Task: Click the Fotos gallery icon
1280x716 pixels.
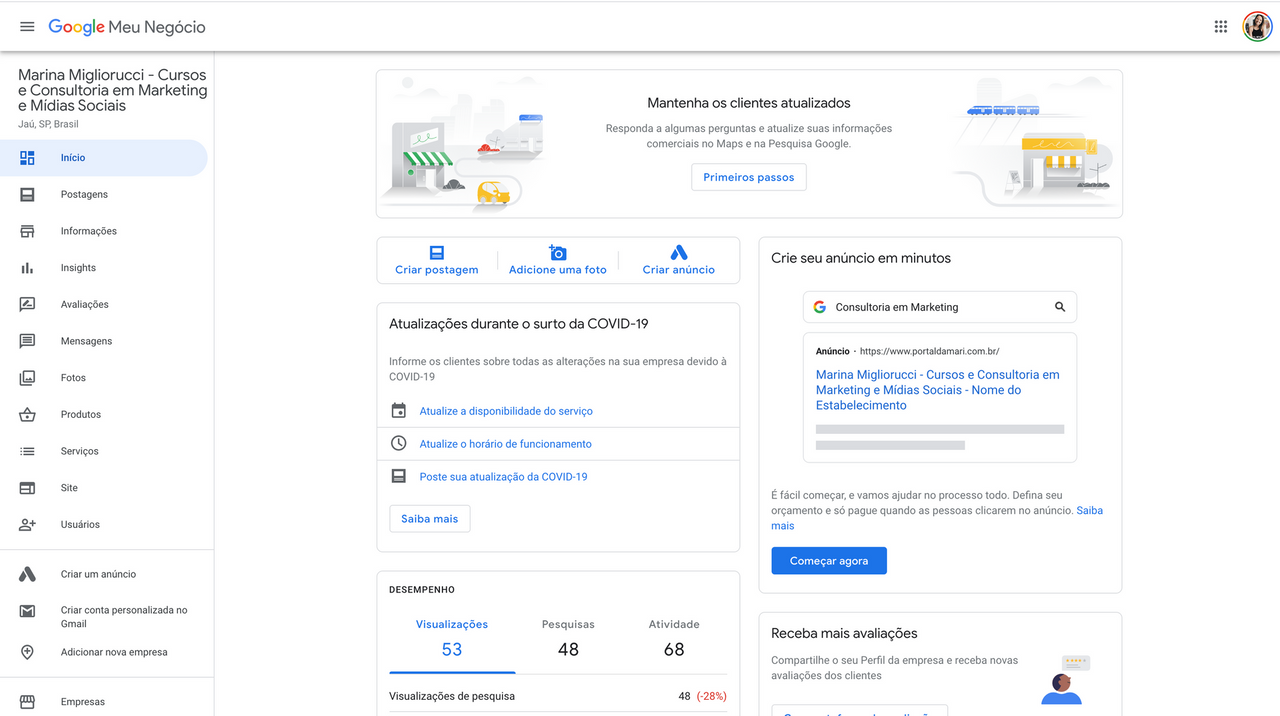Action: pyautogui.click(x=27, y=378)
